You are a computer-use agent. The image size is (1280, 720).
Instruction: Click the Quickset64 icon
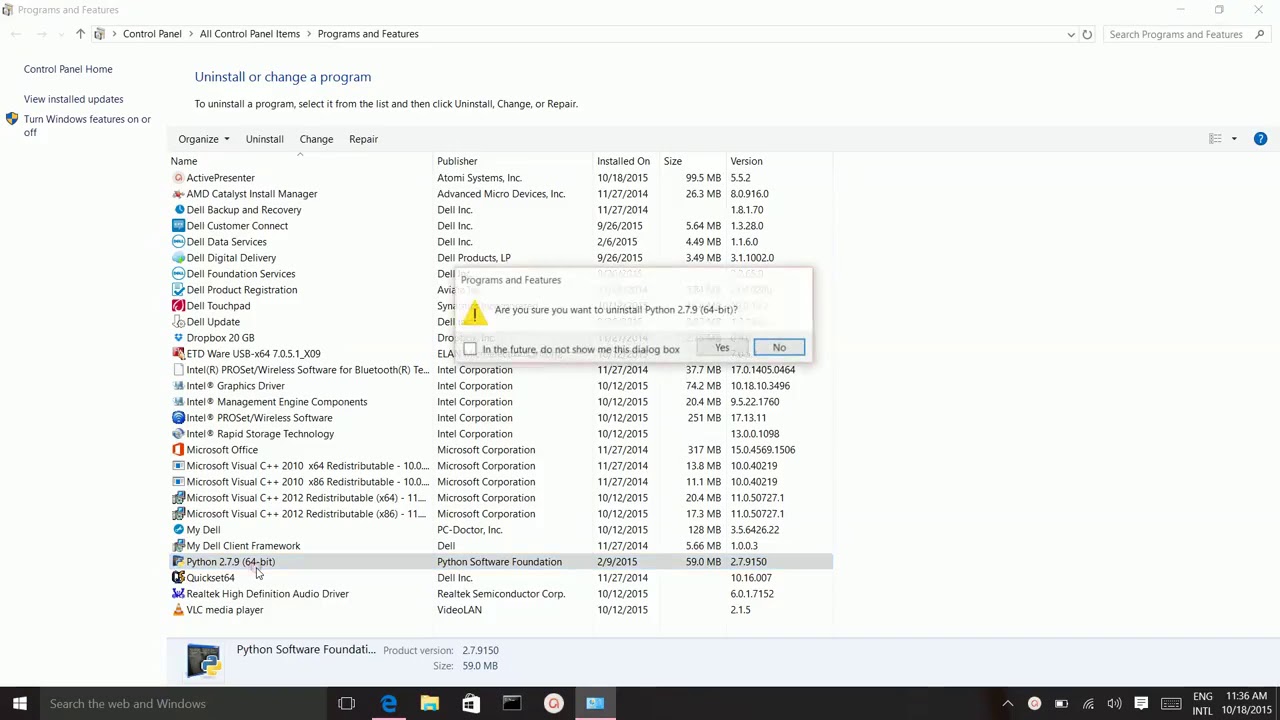178,578
